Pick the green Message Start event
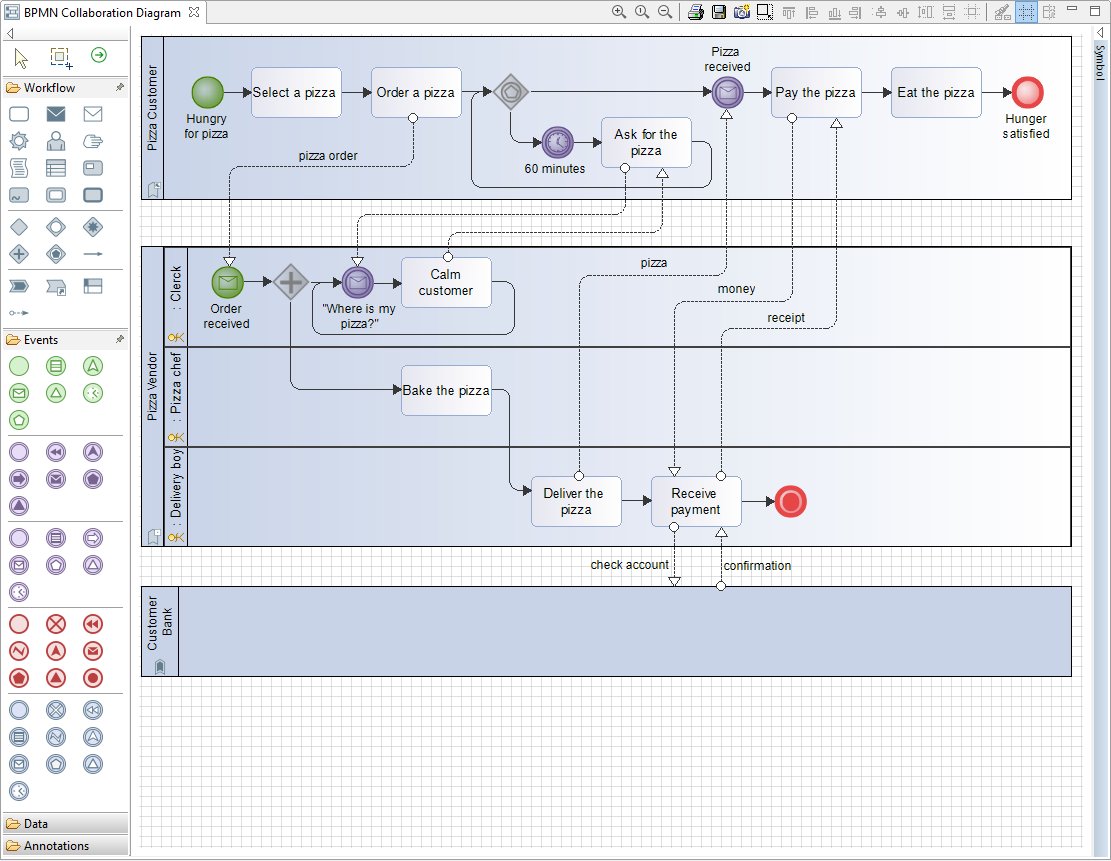The image size is (1111, 861). (19, 393)
